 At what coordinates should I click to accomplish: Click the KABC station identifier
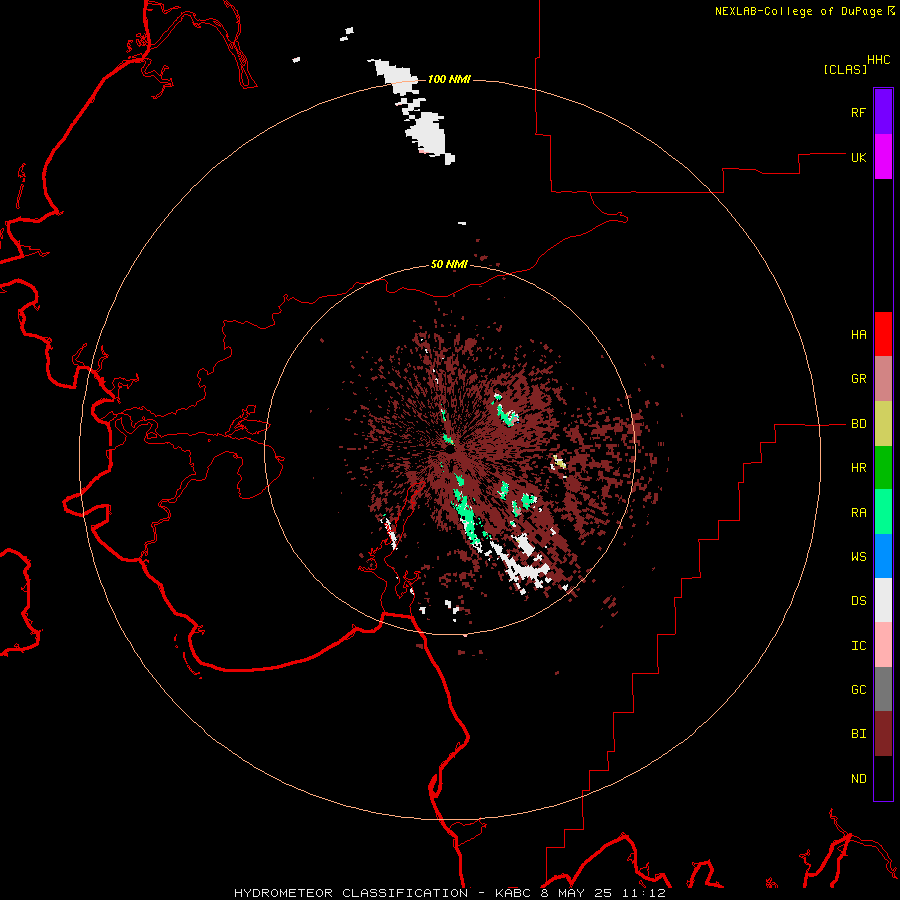(x=514, y=893)
